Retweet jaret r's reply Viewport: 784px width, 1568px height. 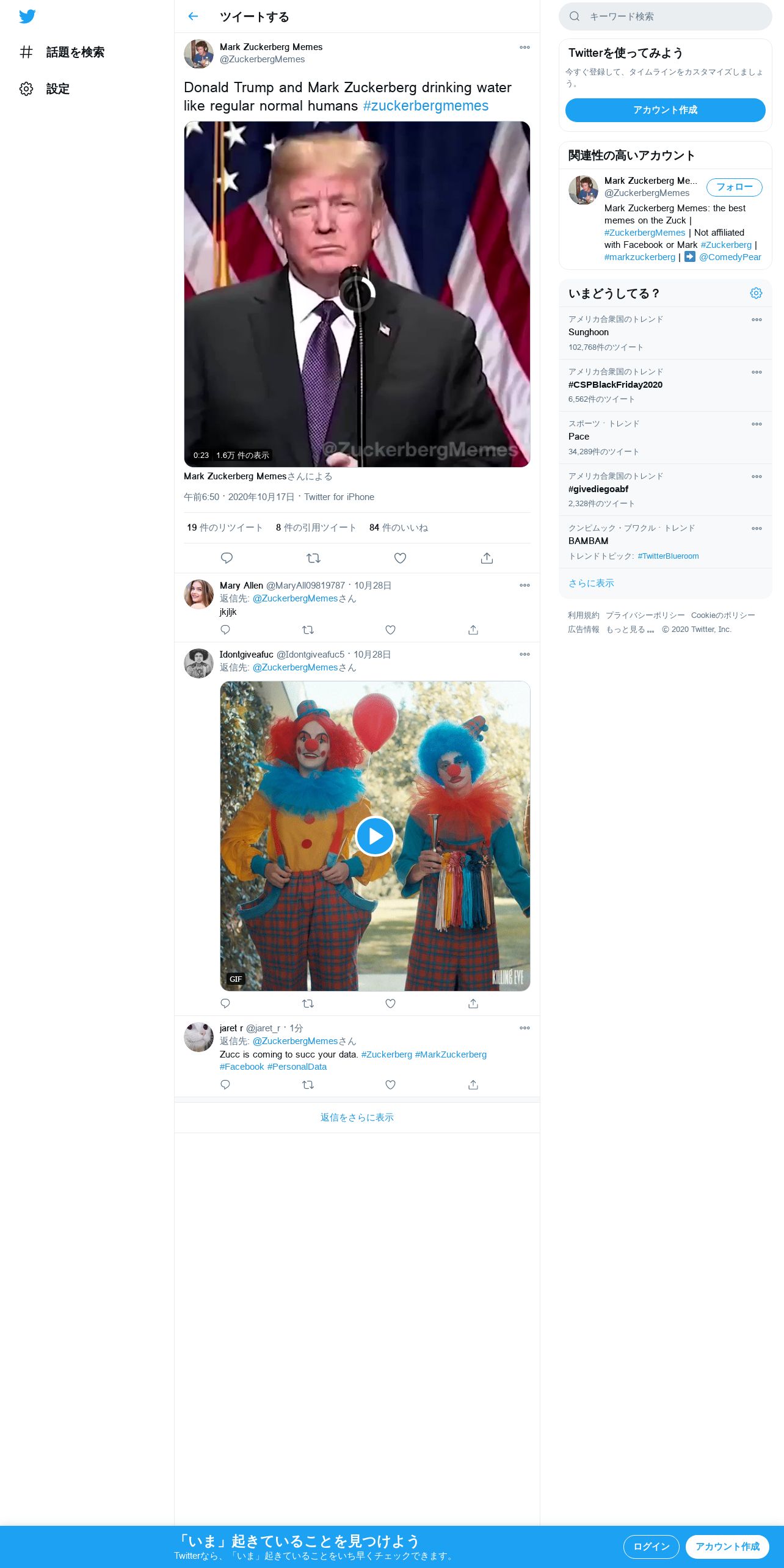pos(308,1084)
